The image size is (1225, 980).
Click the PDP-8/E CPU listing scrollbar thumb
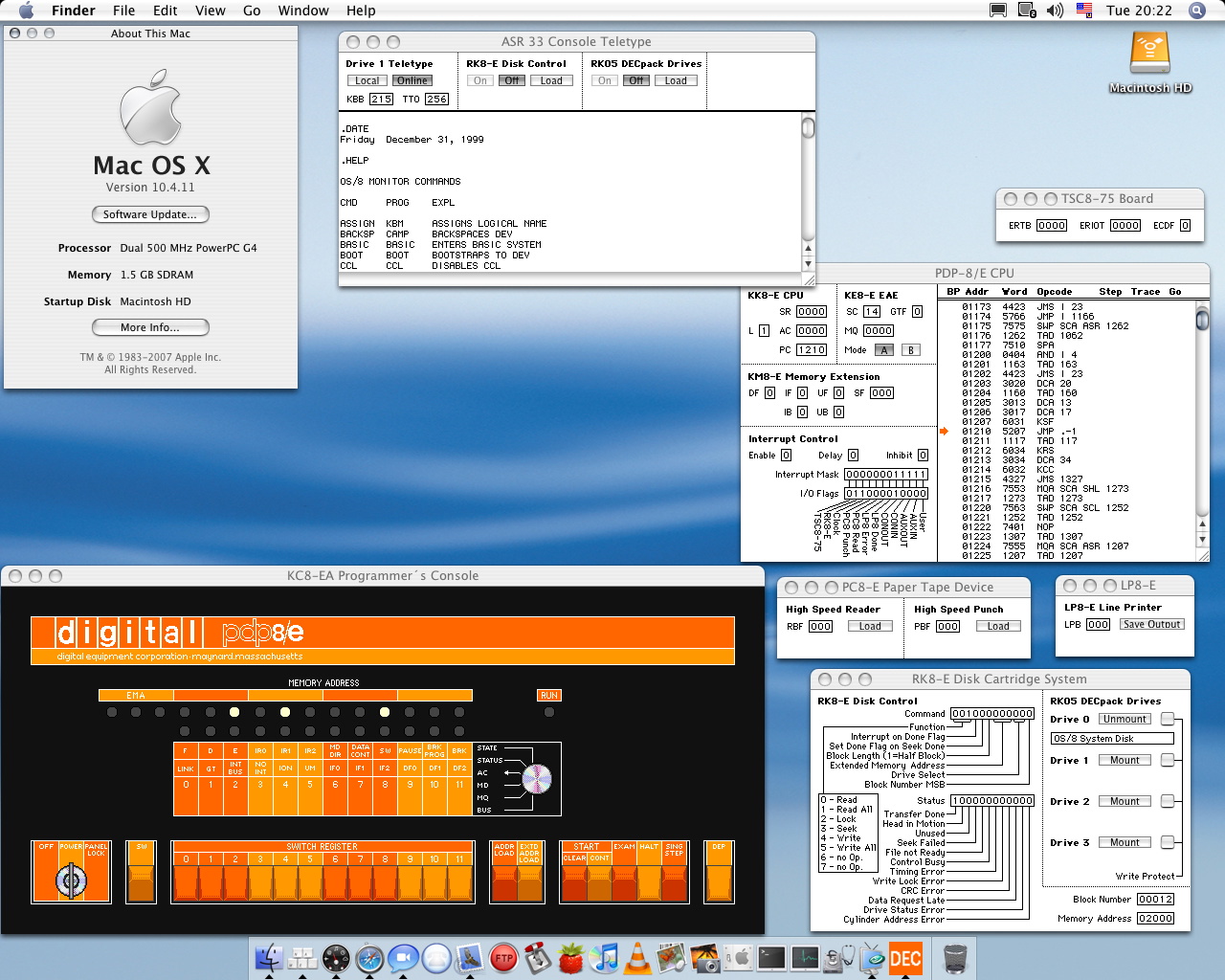click(x=1202, y=321)
